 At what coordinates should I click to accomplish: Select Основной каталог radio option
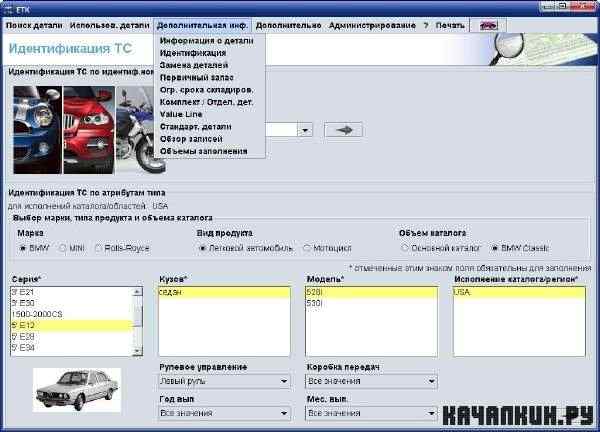click(404, 248)
